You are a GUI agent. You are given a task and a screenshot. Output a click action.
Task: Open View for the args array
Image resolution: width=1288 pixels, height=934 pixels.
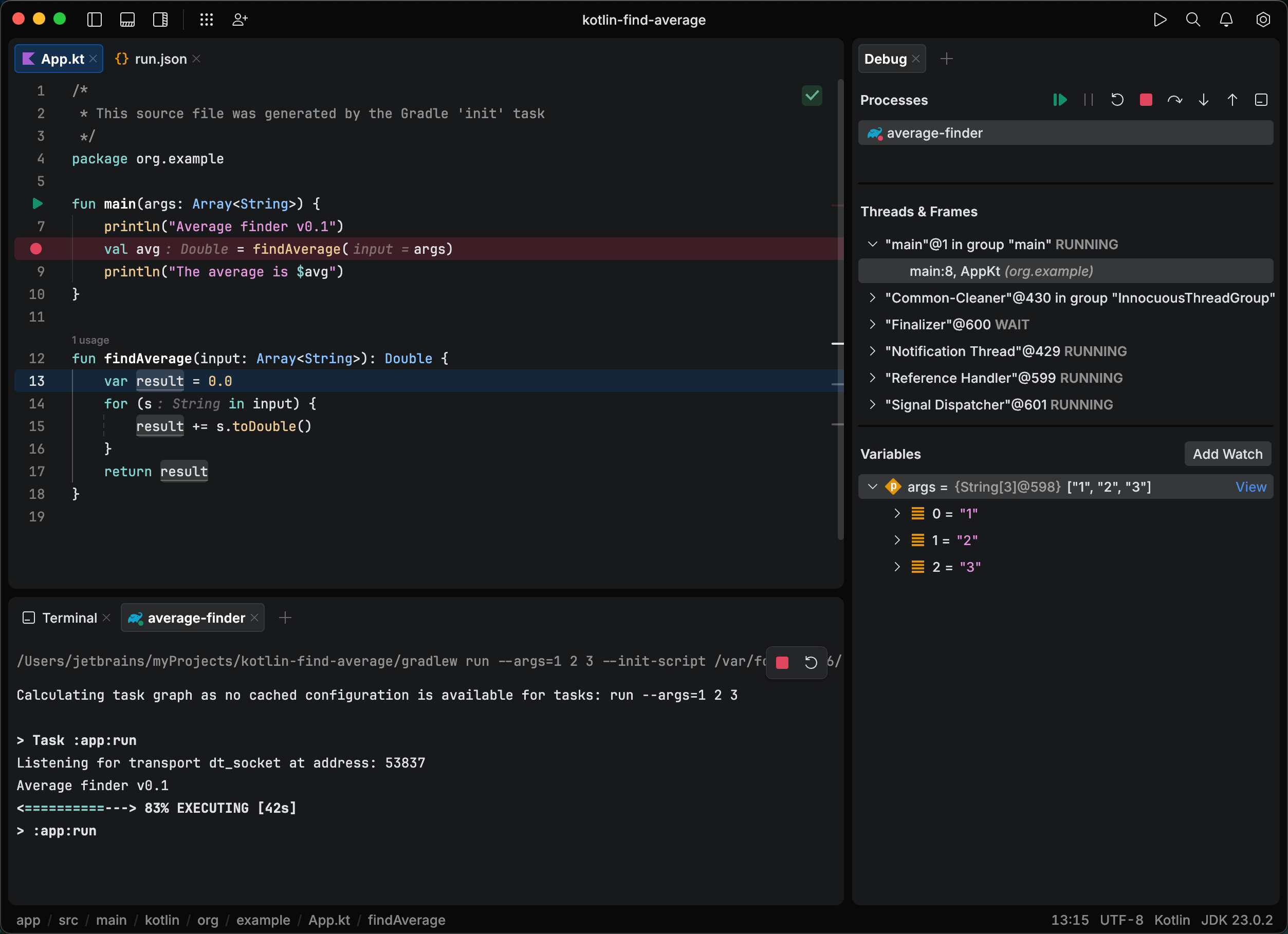(x=1251, y=487)
